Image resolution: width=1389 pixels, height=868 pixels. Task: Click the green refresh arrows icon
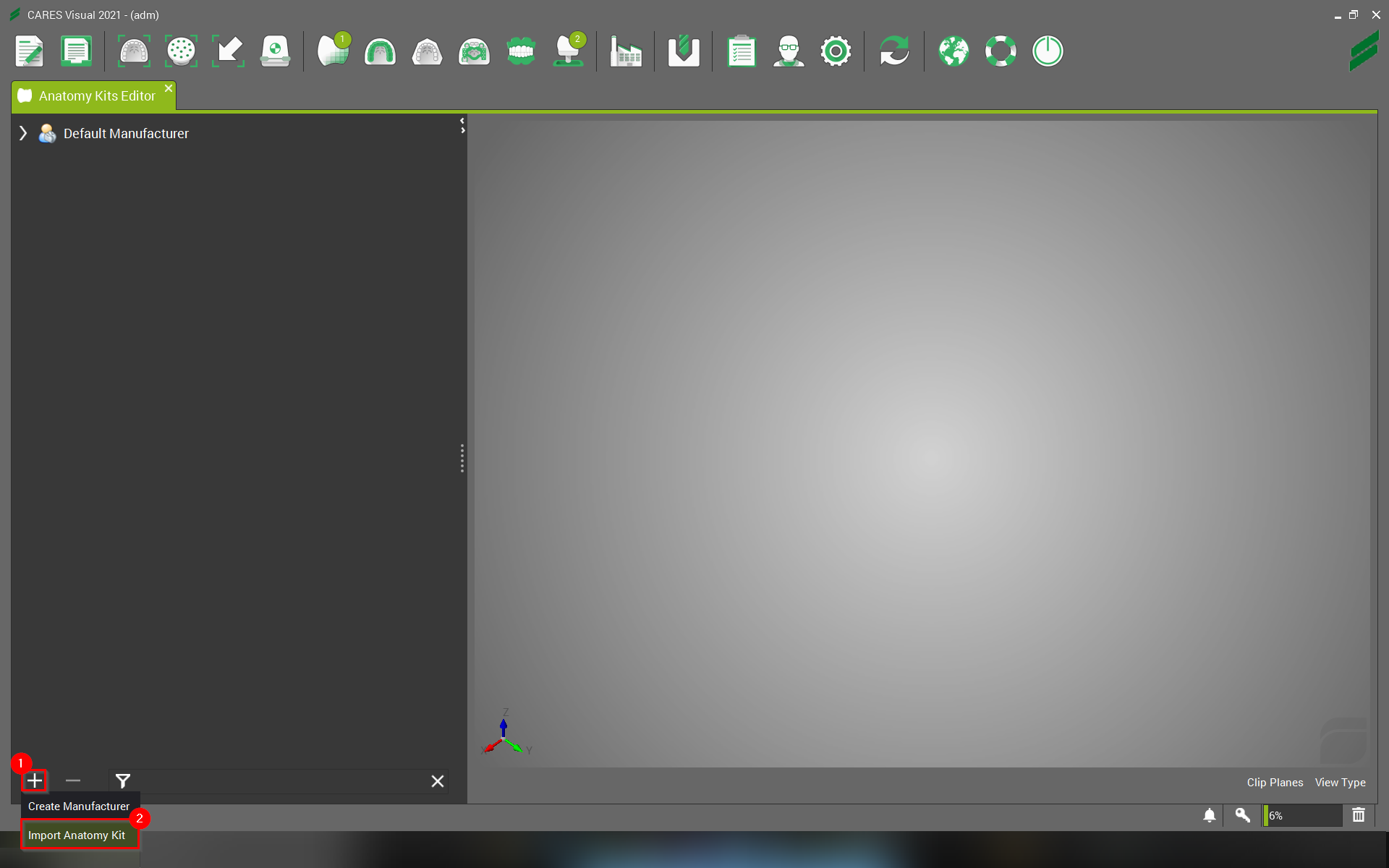coord(894,51)
